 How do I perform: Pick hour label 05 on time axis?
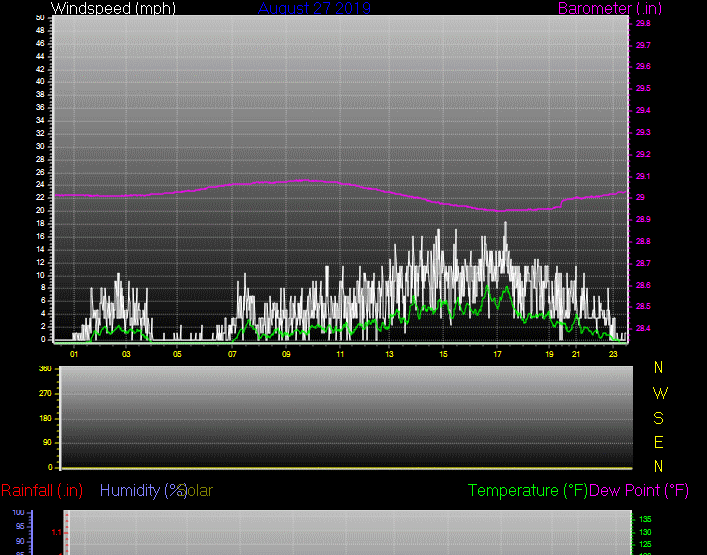click(177, 354)
